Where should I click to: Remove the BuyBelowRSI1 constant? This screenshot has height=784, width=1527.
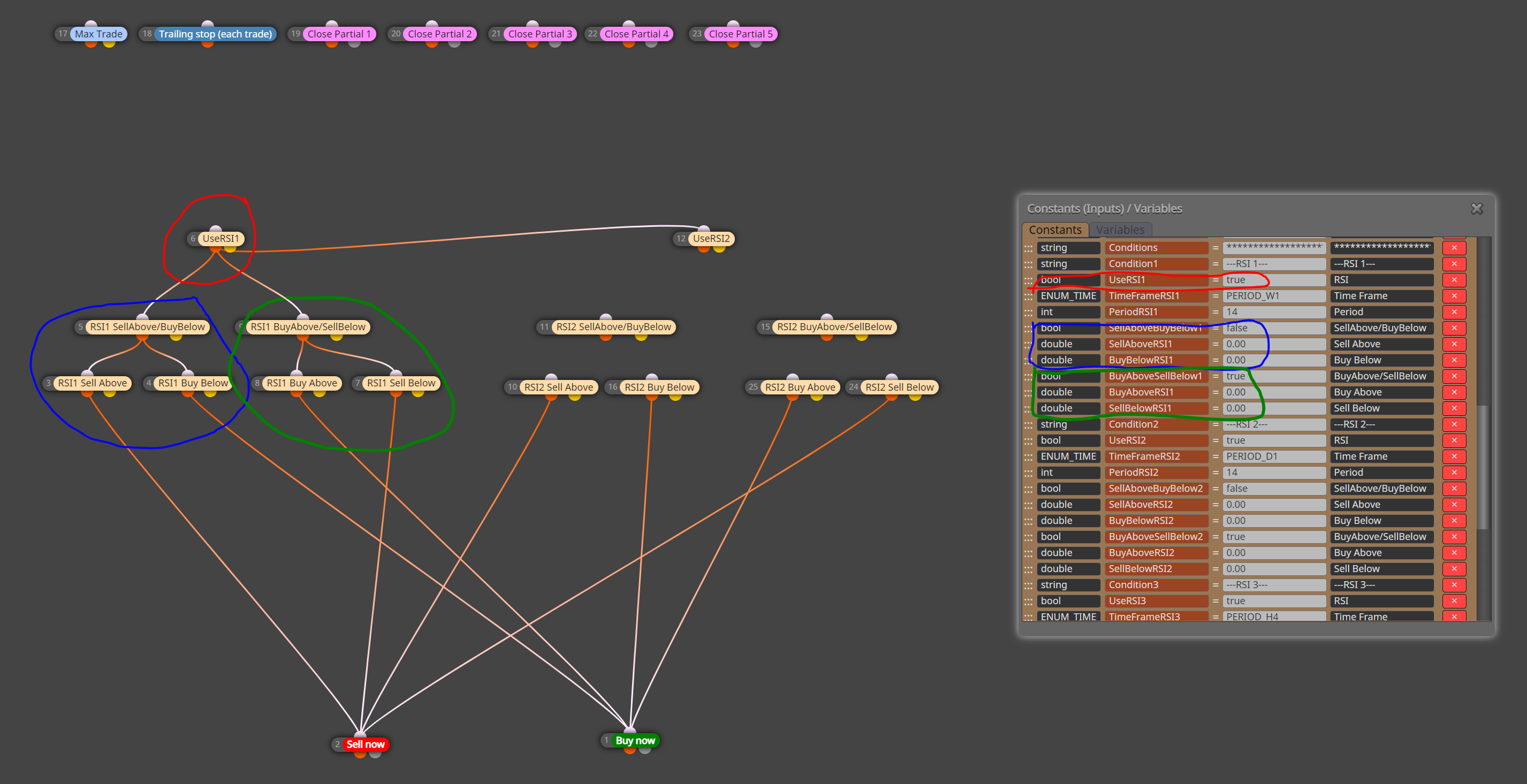(1454, 360)
